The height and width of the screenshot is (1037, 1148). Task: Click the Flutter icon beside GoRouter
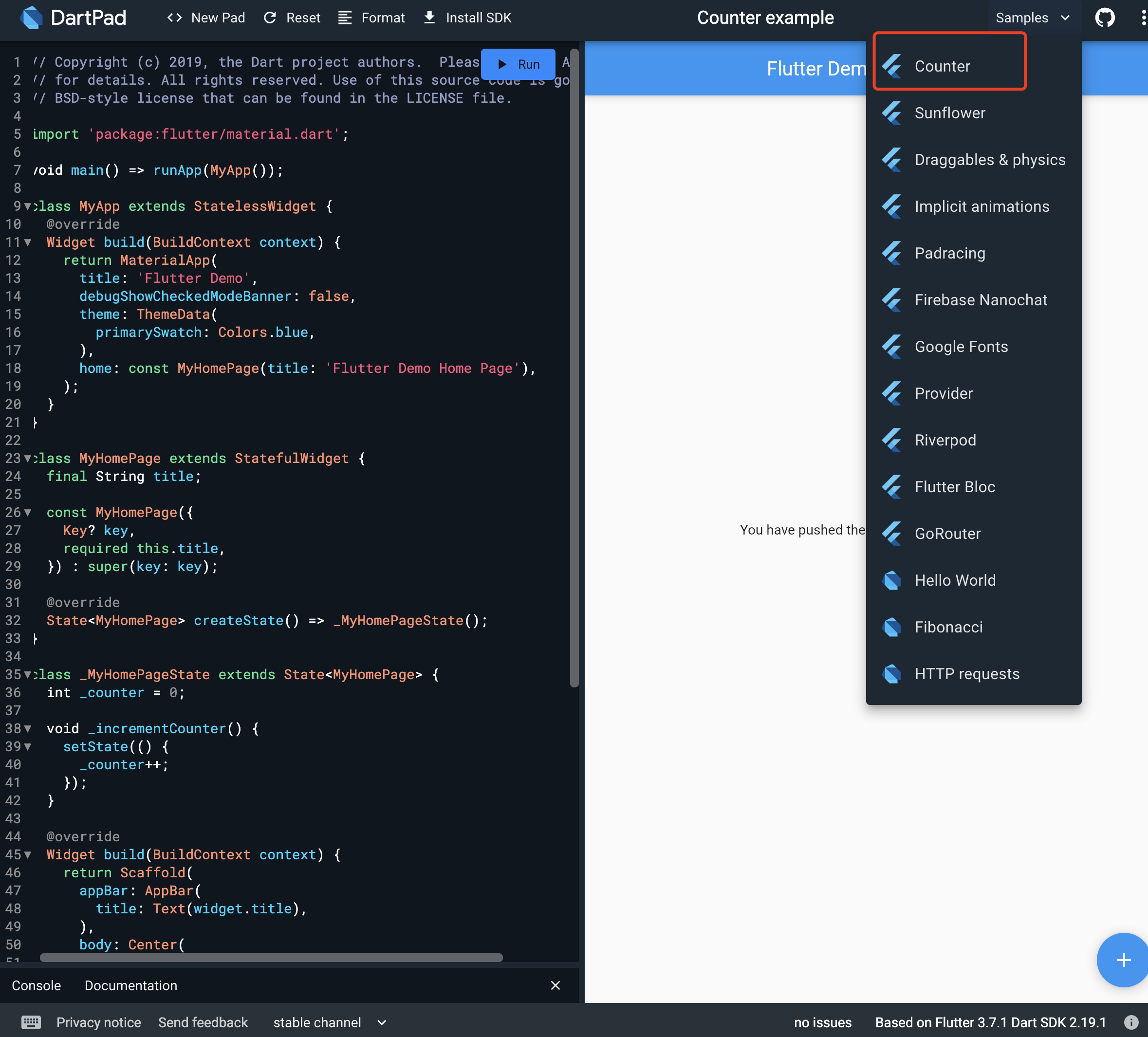coord(892,534)
